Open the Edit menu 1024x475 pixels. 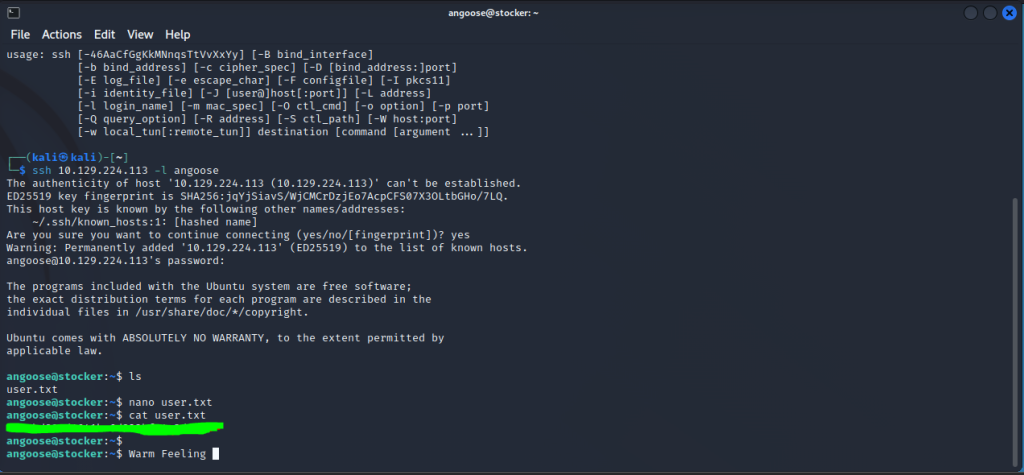coord(104,35)
